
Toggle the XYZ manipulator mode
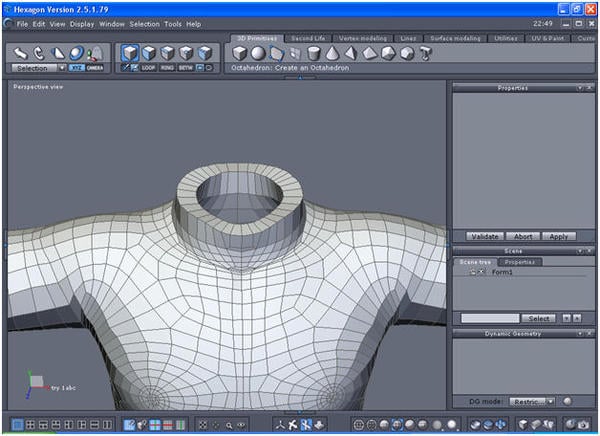click(77, 68)
